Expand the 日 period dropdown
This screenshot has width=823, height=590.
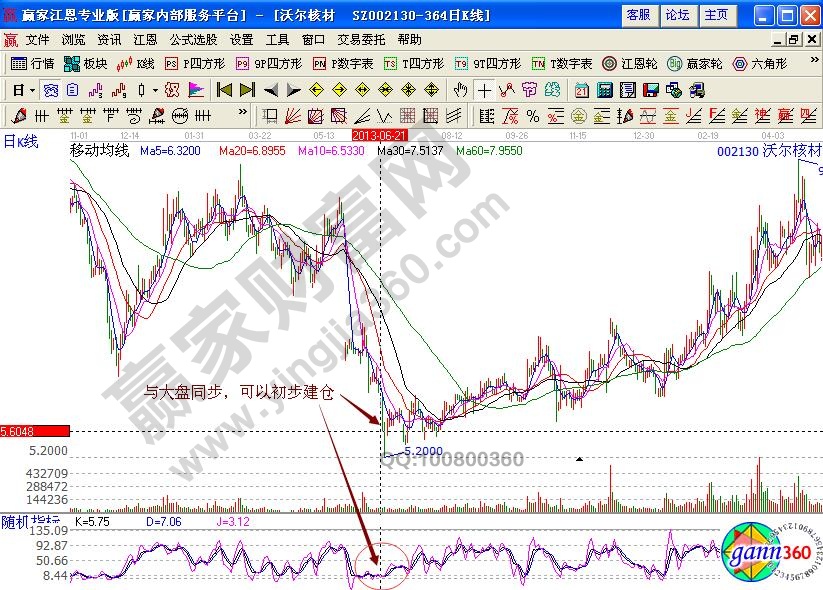pyautogui.click(x=32, y=89)
